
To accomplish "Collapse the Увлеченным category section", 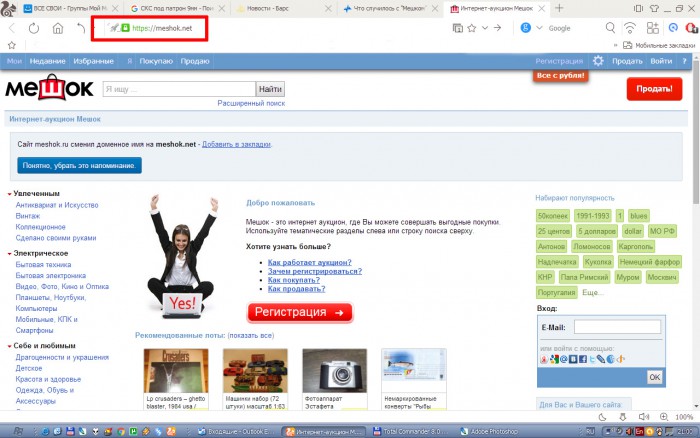I will point(9,194).
